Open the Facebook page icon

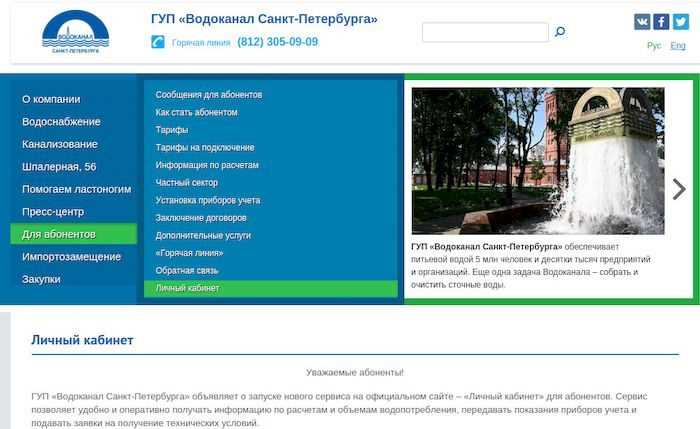click(x=661, y=21)
